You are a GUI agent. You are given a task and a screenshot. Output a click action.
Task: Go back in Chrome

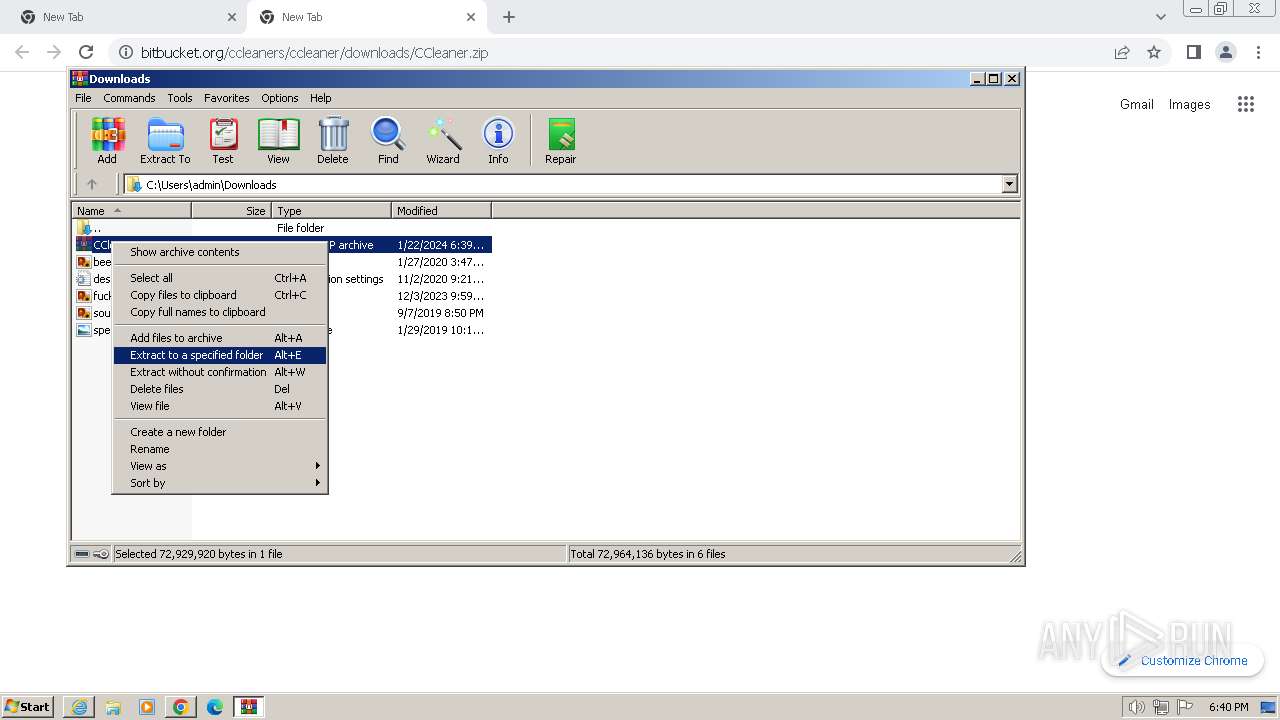tap(22, 52)
